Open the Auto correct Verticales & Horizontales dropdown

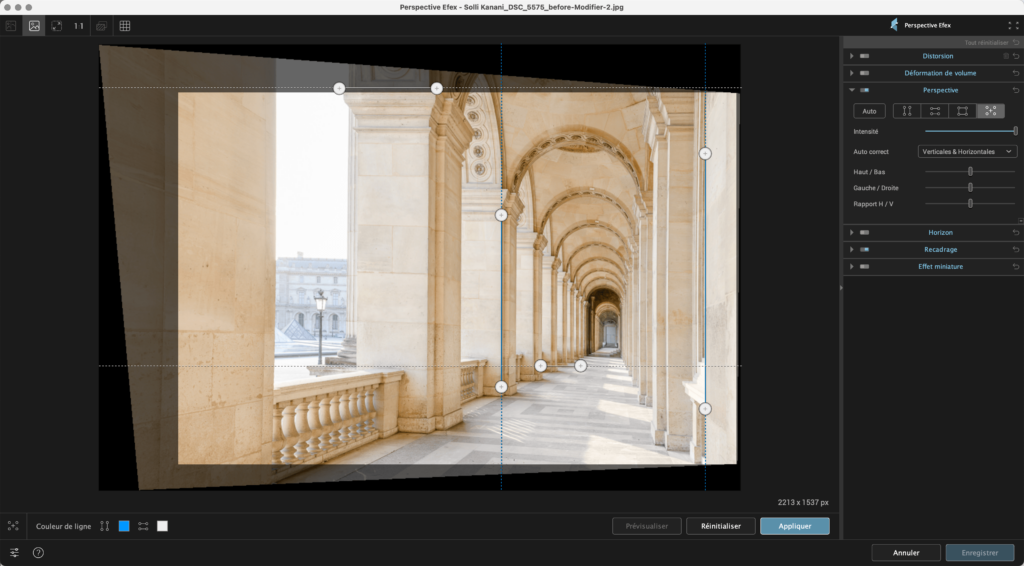click(967, 151)
